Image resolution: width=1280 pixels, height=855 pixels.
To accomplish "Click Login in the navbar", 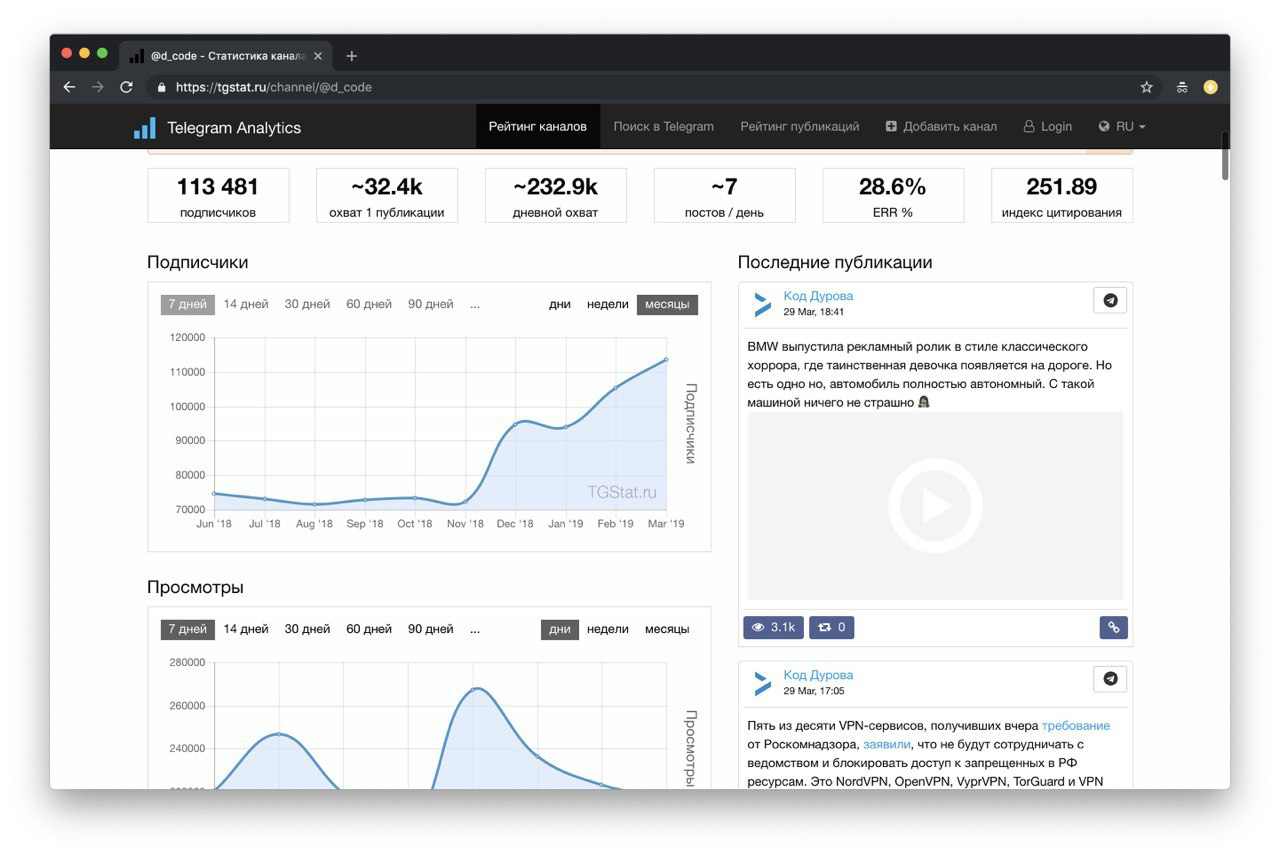I will point(1048,127).
